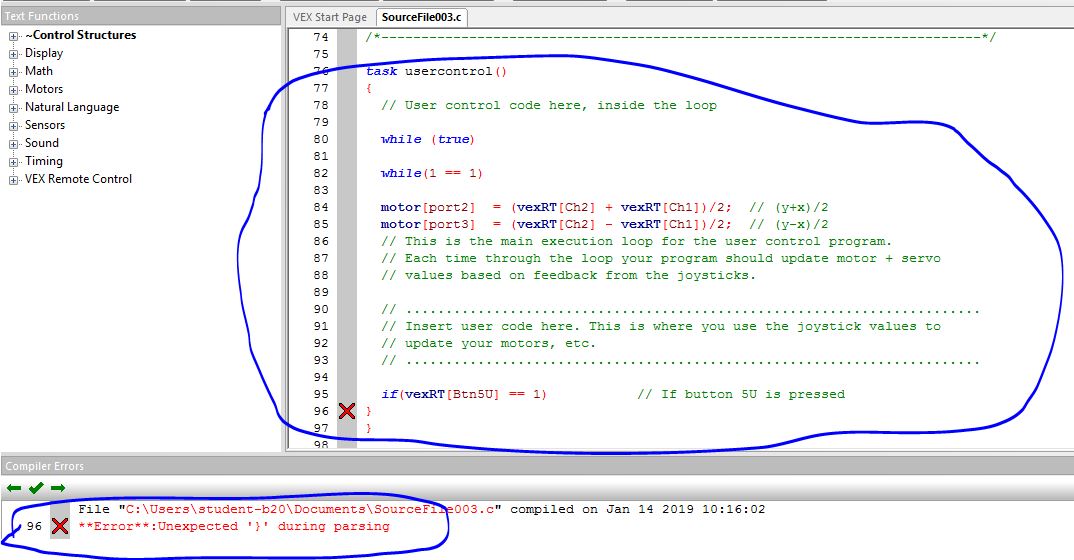
Task: Click the red X error marker on line 96
Action: pyautogui.click(x=347, y=411)
